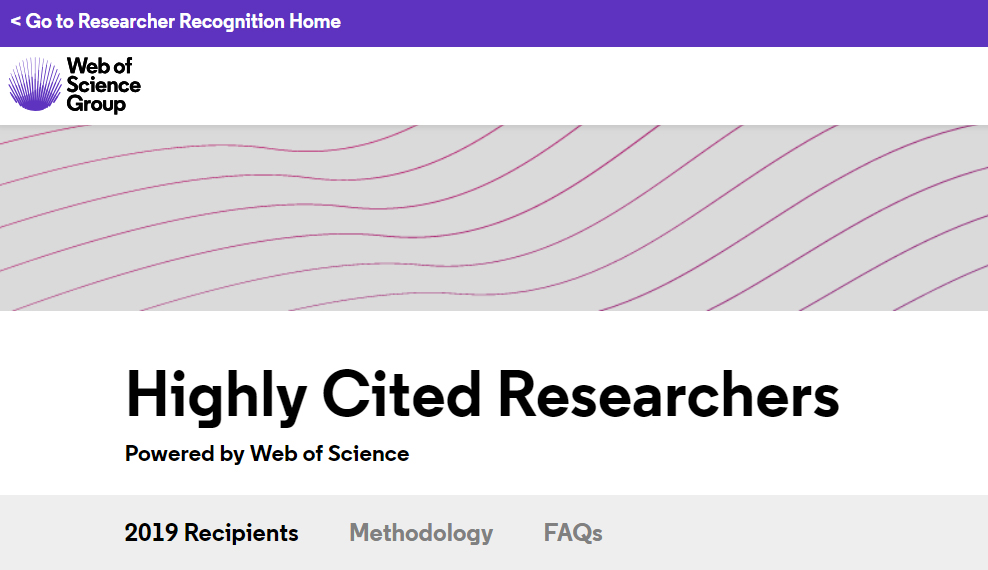Open the FAQs tab
This screenshot has height=570, width=988.
[573, 533]
